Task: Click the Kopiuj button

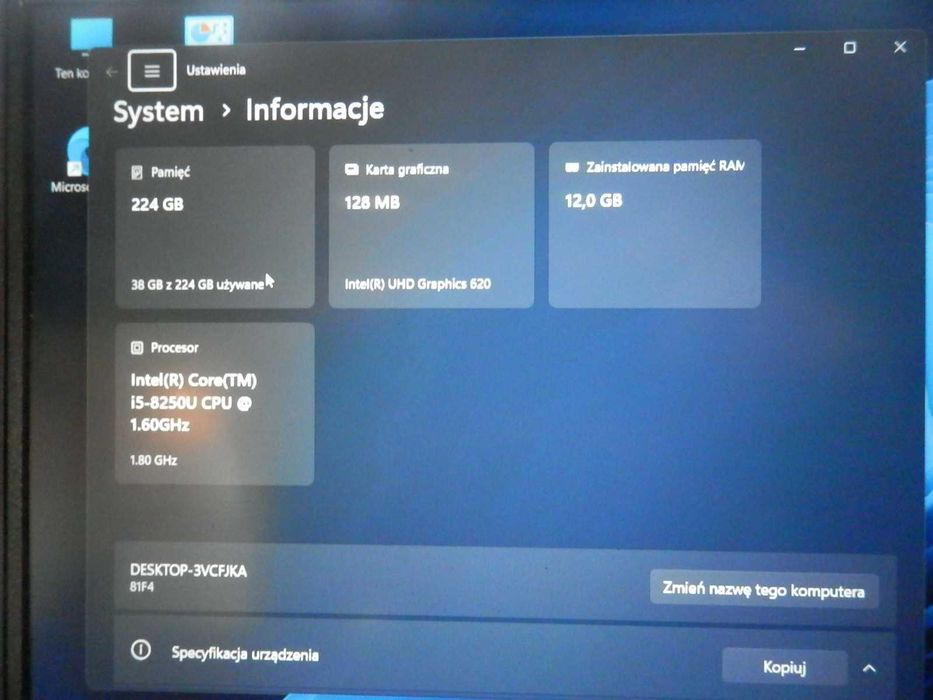Action: pyautogui.click(x=784, y=667)
